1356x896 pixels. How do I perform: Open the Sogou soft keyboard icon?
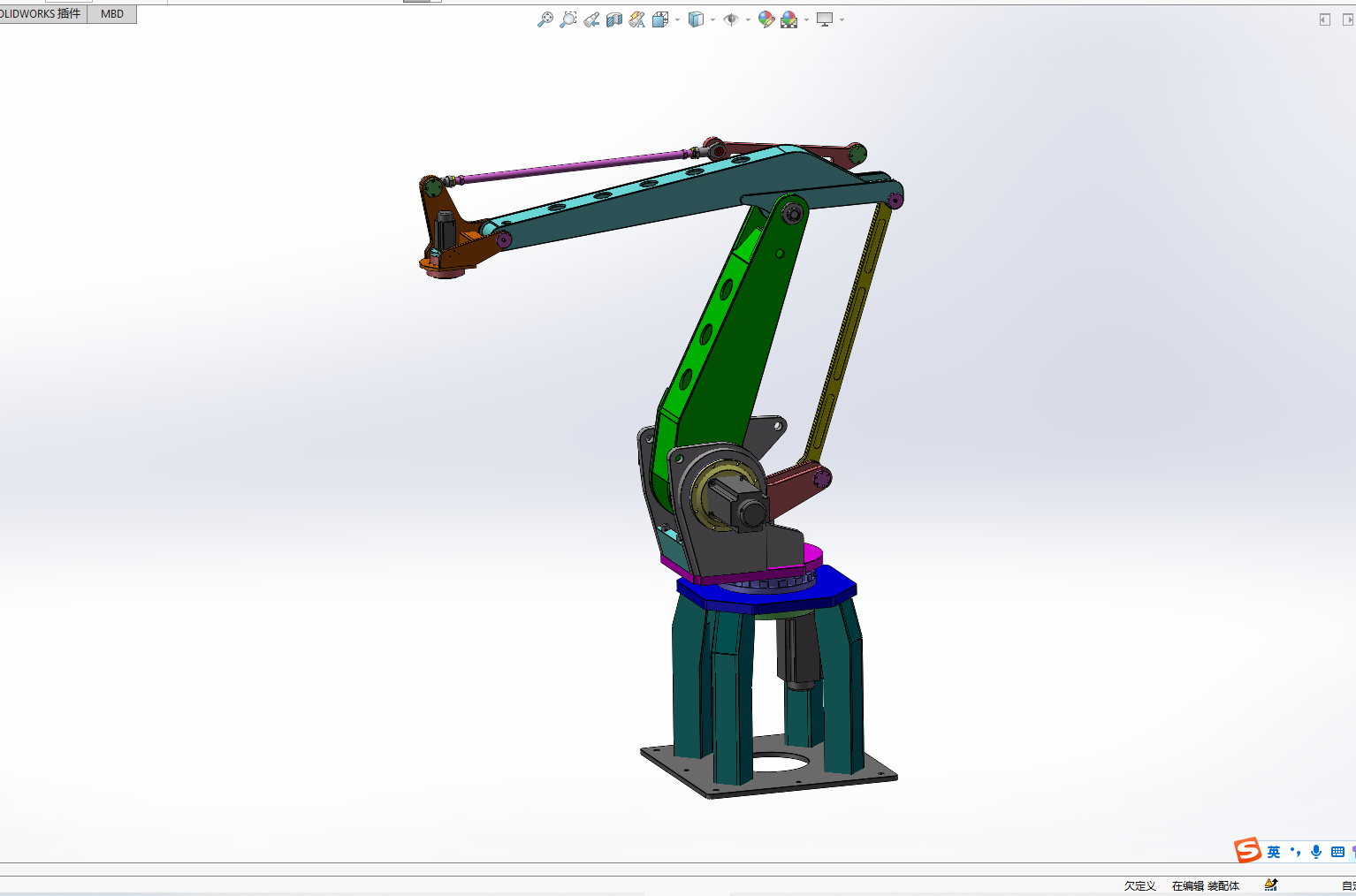[1337, 852]
